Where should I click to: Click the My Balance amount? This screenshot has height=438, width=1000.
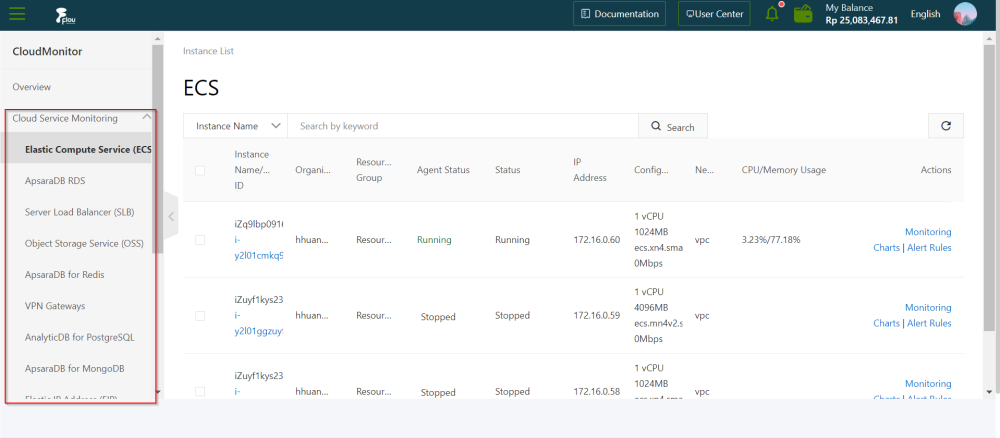pos(862,20)
